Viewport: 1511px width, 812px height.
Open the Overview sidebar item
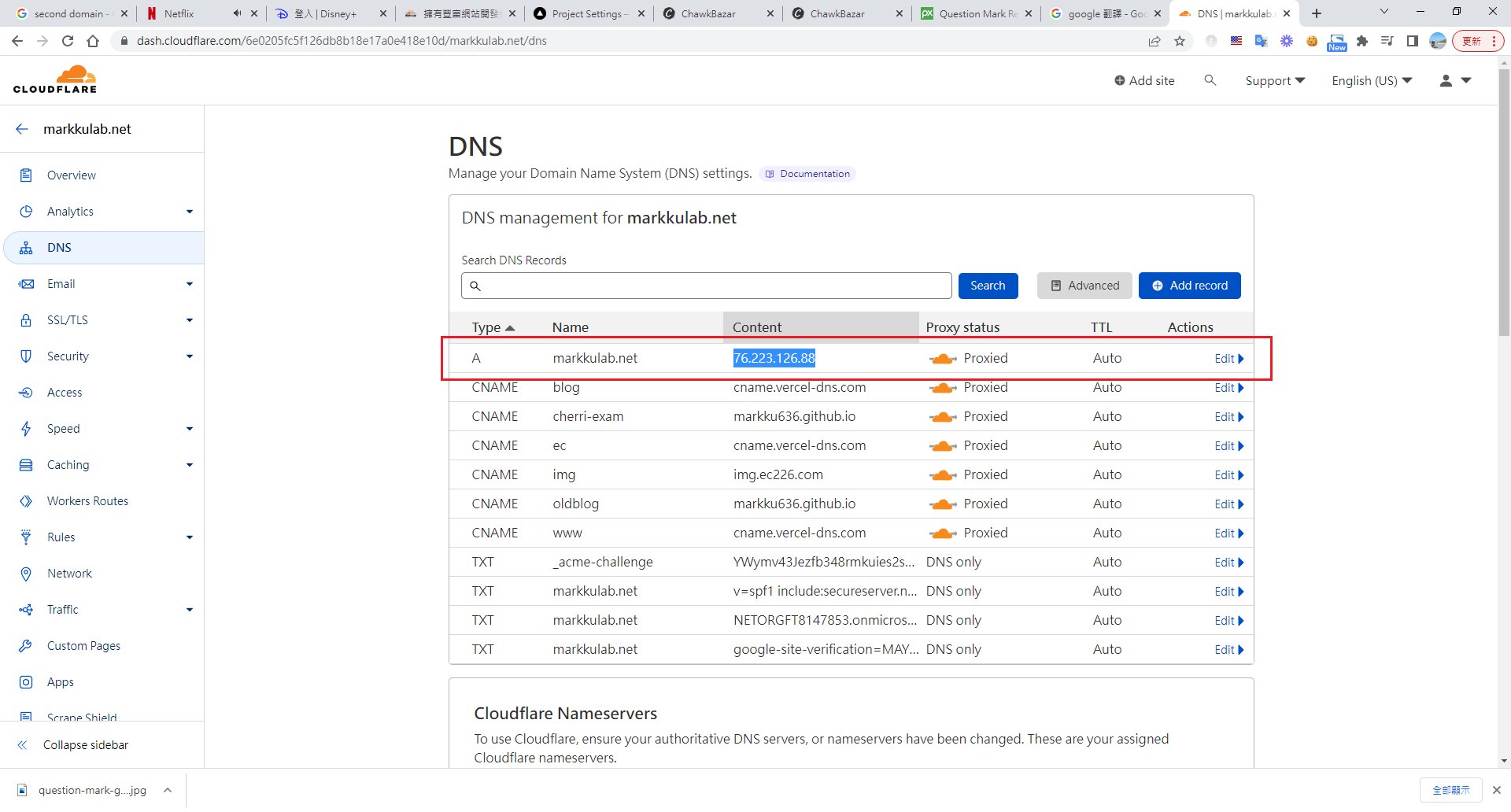pos(71,175)
